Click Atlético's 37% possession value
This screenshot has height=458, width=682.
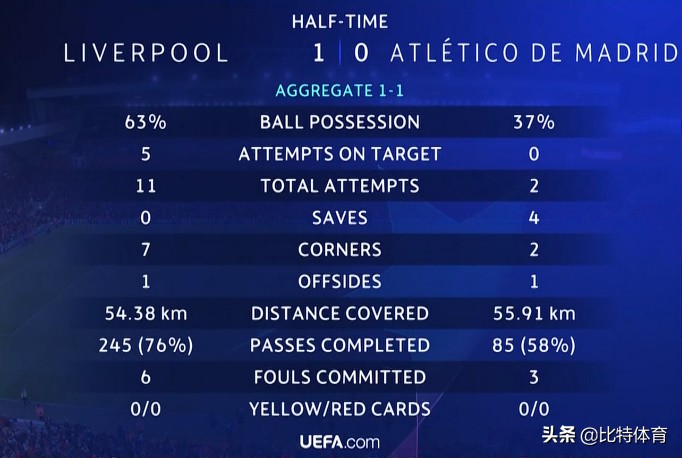533,122
